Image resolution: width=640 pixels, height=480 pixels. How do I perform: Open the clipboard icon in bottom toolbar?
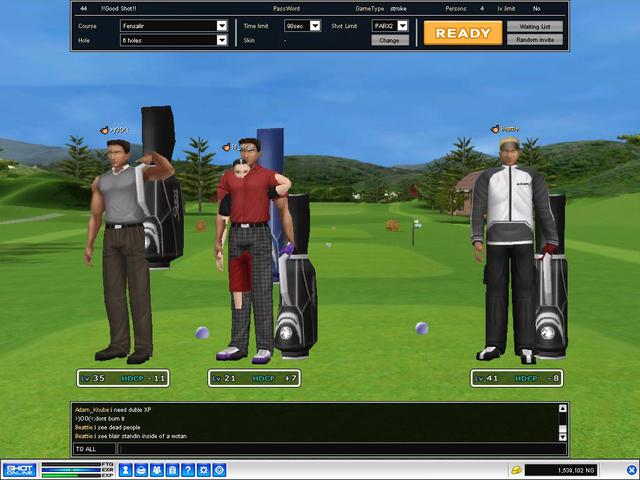(173, 469)
